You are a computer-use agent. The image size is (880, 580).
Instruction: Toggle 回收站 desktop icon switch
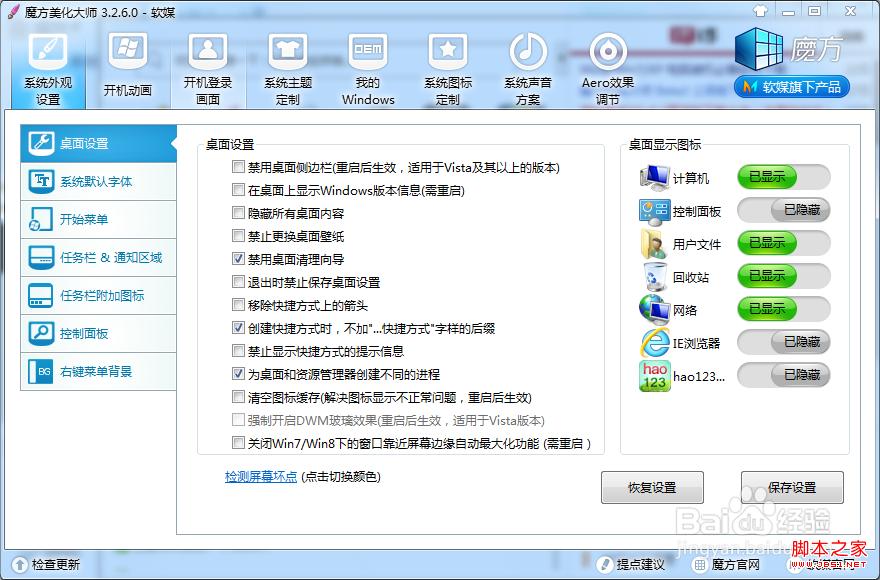[783, 276]
